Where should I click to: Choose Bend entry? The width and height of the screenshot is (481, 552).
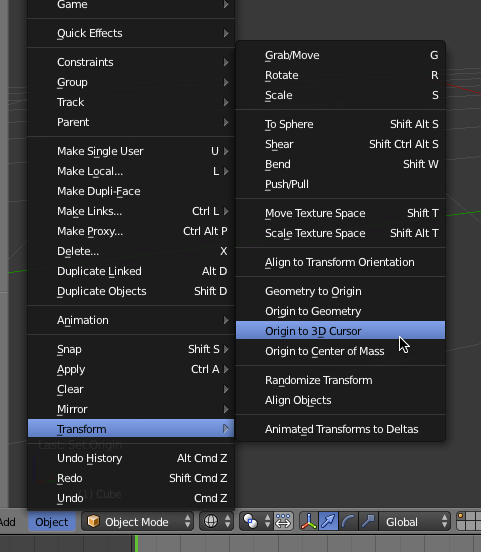(341, 164)
